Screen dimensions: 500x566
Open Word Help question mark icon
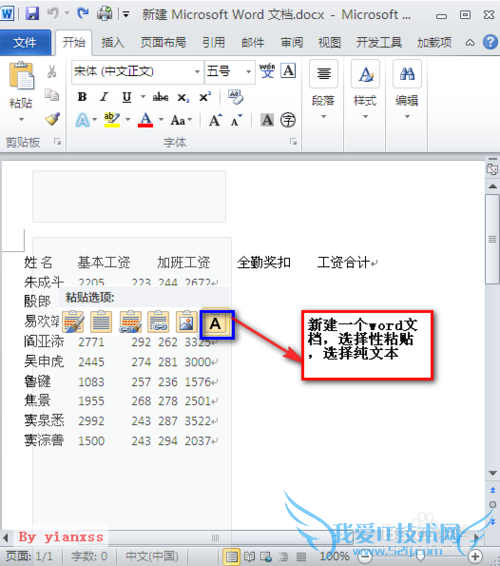pos(490,42)
